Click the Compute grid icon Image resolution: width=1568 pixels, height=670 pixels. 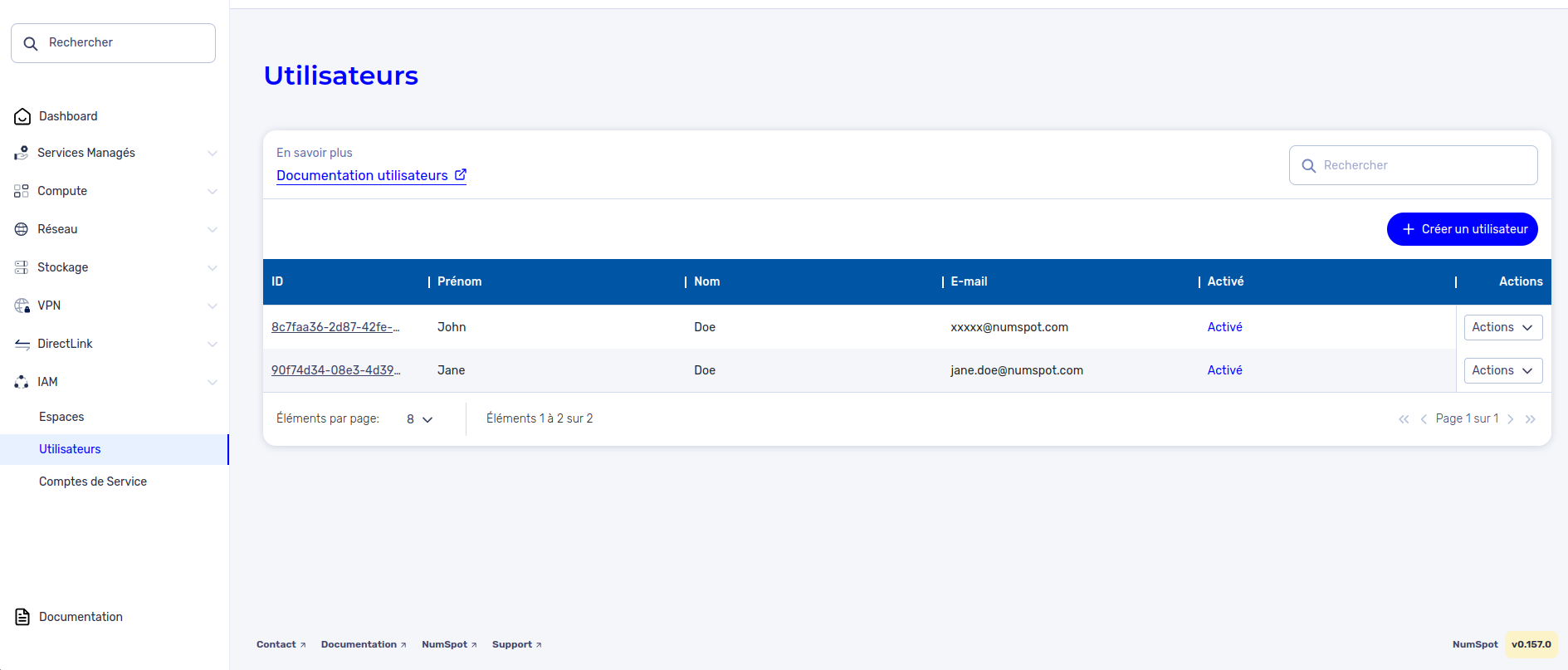[x=22, y=191]
